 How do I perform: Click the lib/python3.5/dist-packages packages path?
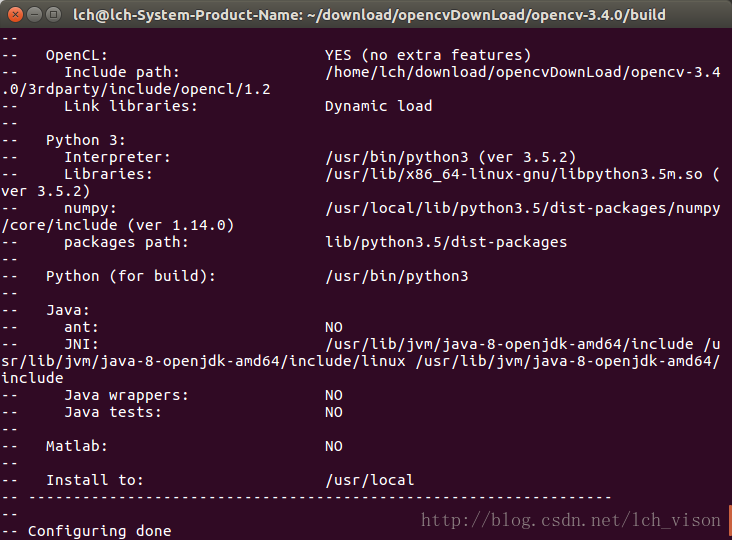(x=446, y=242)
